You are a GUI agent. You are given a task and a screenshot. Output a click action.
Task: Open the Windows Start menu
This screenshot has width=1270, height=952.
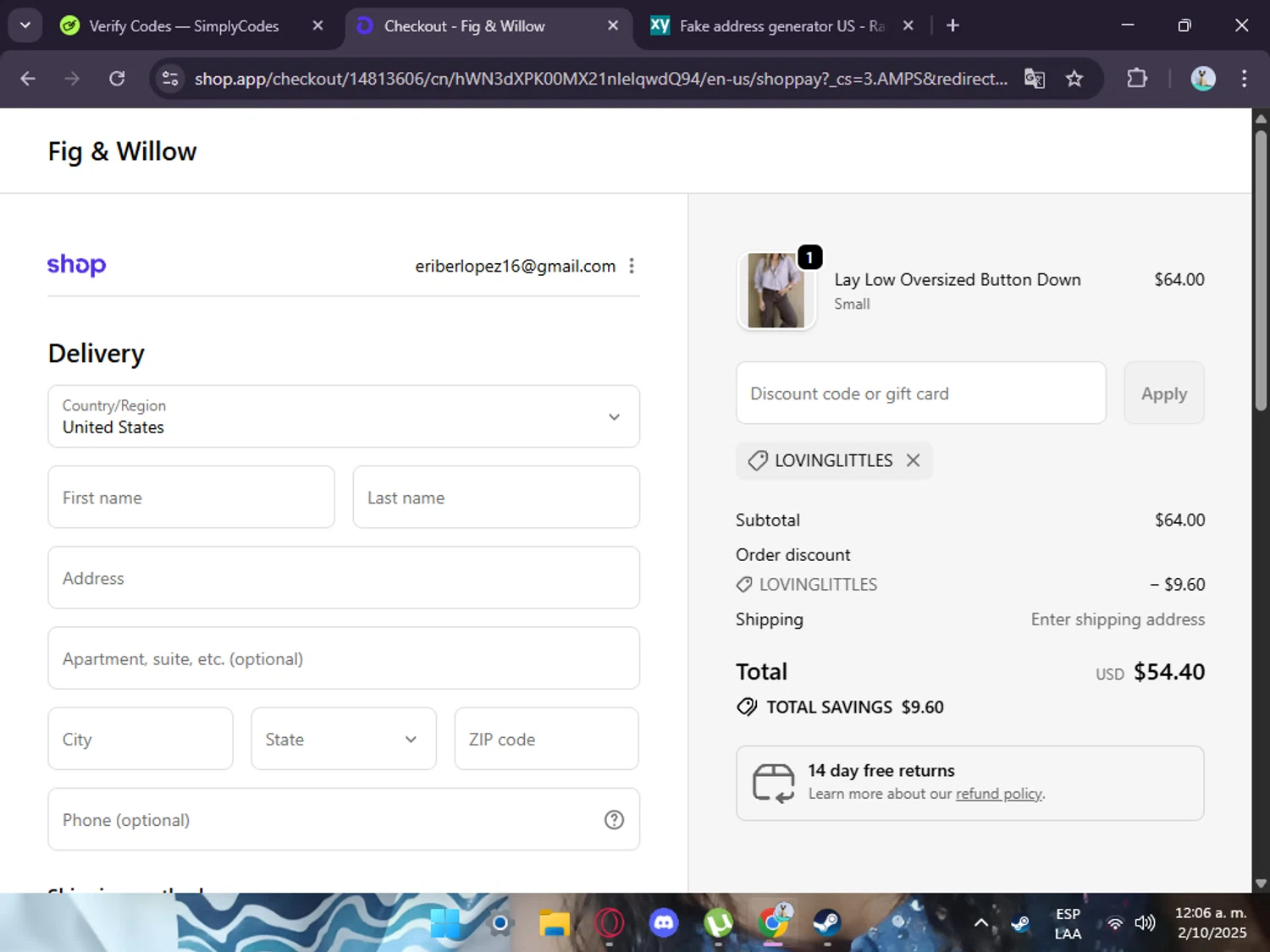point(445,923)
